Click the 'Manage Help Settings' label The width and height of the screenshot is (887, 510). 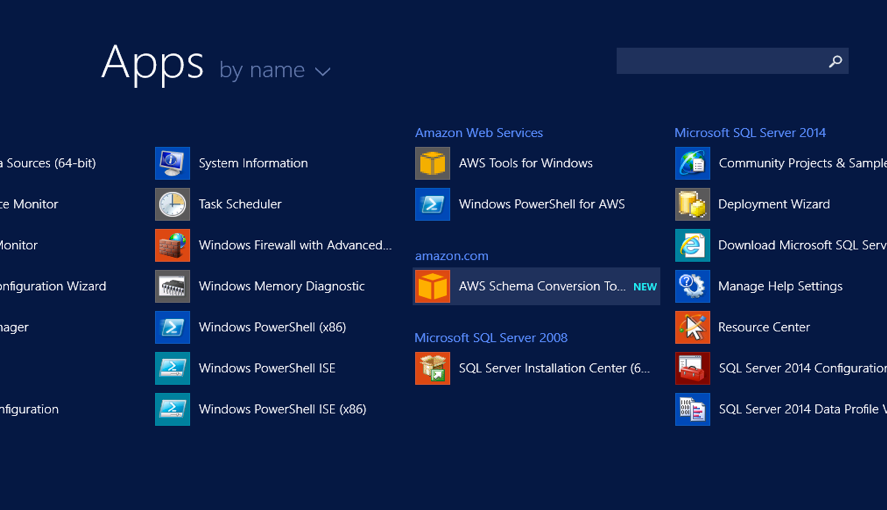780,286
